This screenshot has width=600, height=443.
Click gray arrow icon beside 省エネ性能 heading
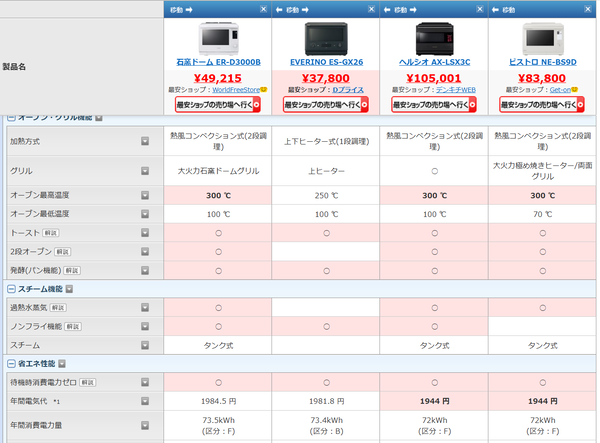(x=62, y=364)
